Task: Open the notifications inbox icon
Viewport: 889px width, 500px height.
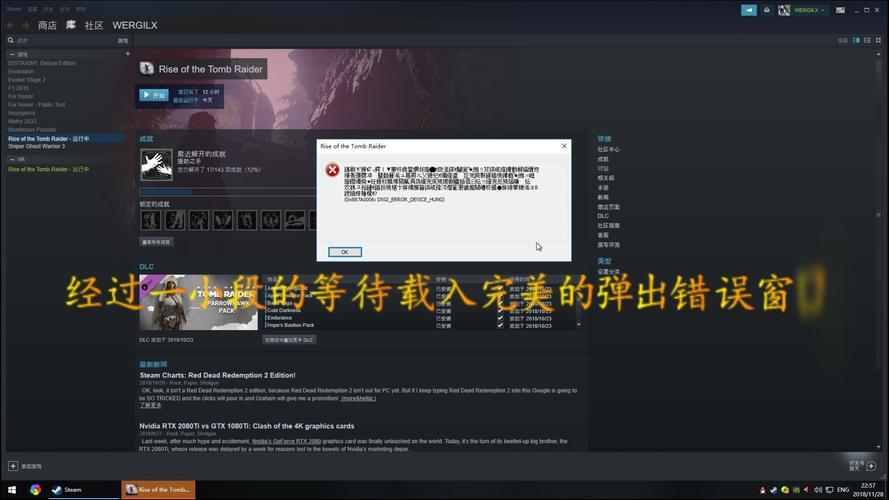Action: pos(767,10)
